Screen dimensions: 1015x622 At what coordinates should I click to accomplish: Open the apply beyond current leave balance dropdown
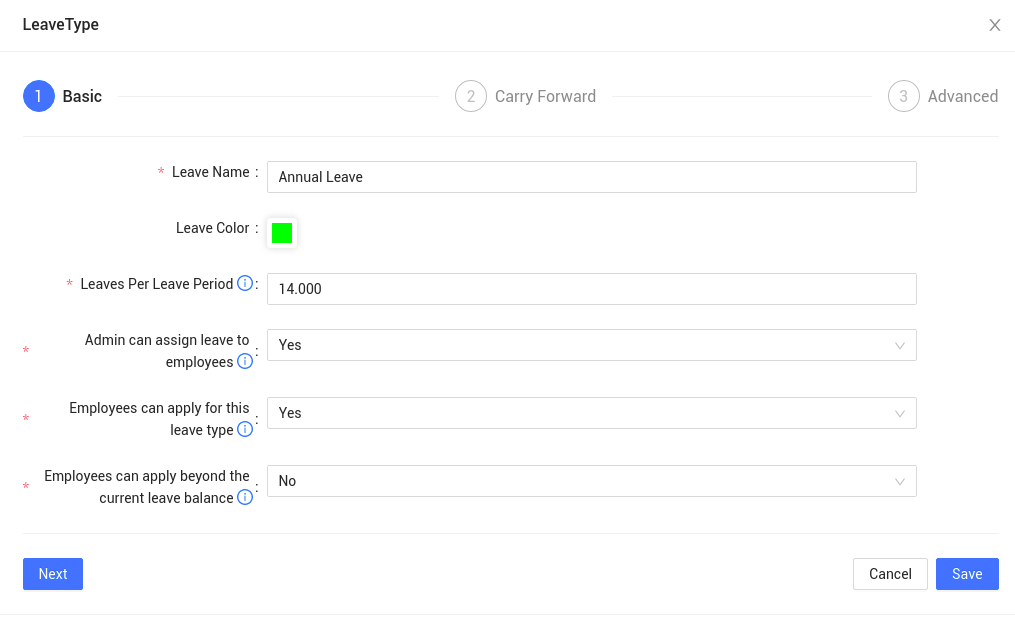pyautogui.click(x=591, y=481)
